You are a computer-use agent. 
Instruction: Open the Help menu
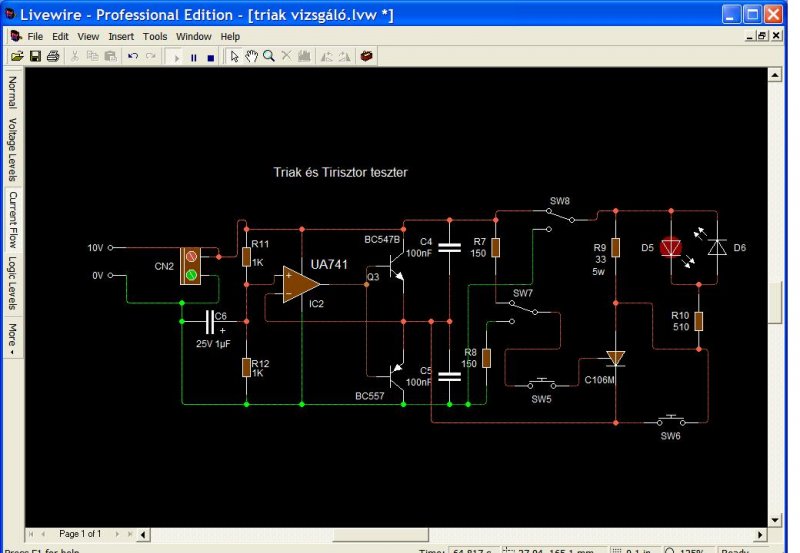pyautogui.click(x=230, y=37)
